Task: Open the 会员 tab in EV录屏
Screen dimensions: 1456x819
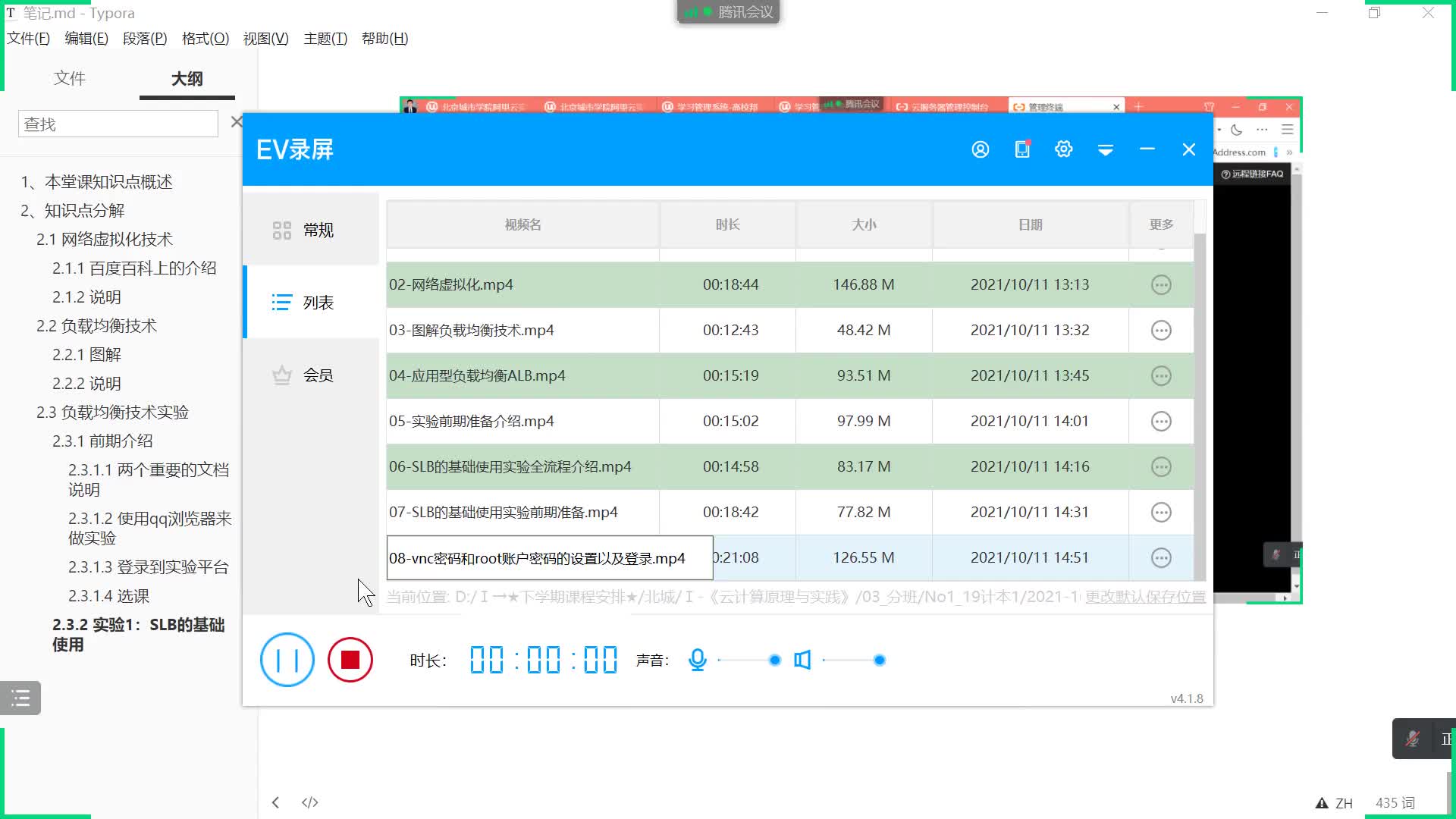Action: tap(311, 375)
